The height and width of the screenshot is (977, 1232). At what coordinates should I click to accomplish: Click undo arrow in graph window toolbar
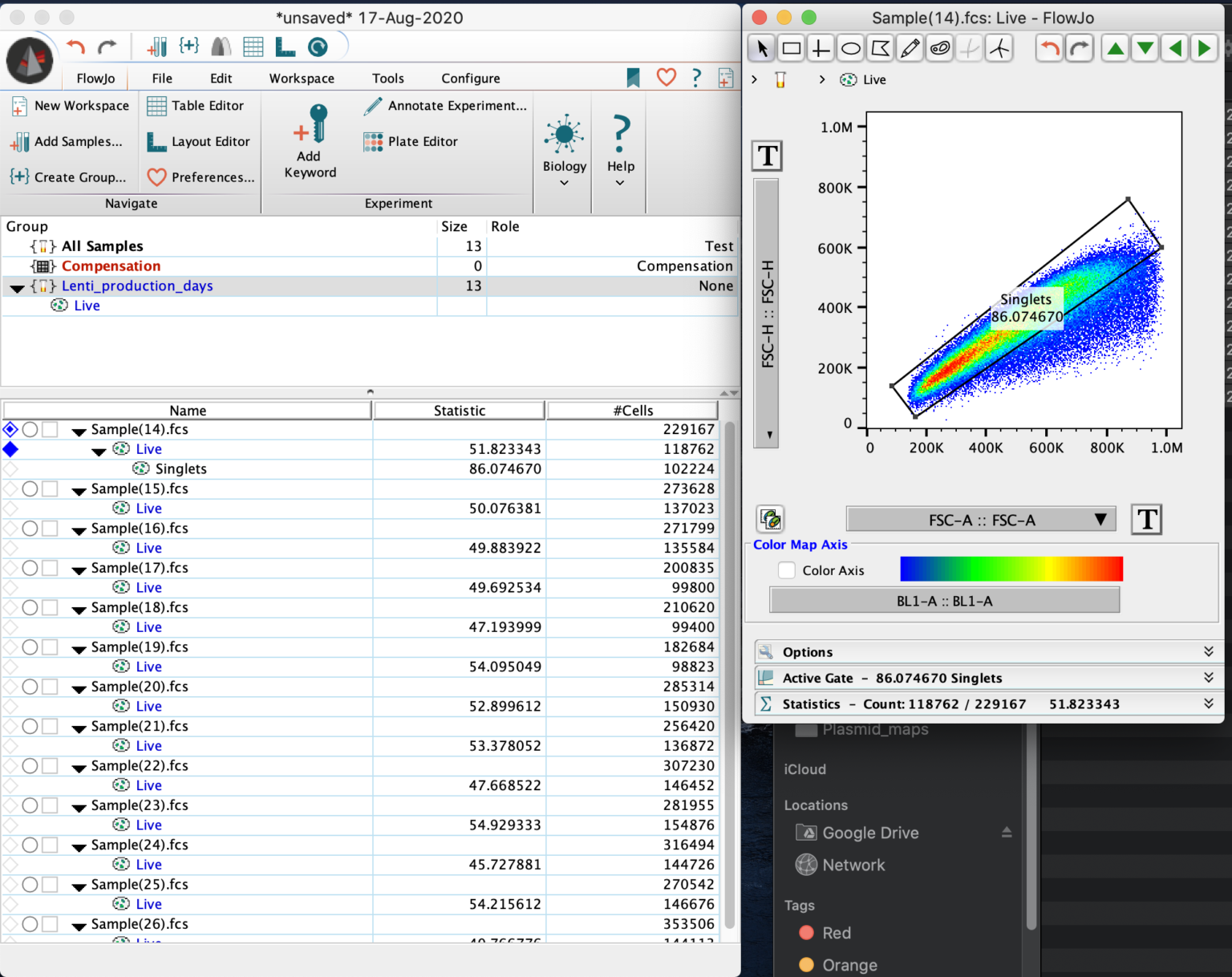pos(1050,49)
